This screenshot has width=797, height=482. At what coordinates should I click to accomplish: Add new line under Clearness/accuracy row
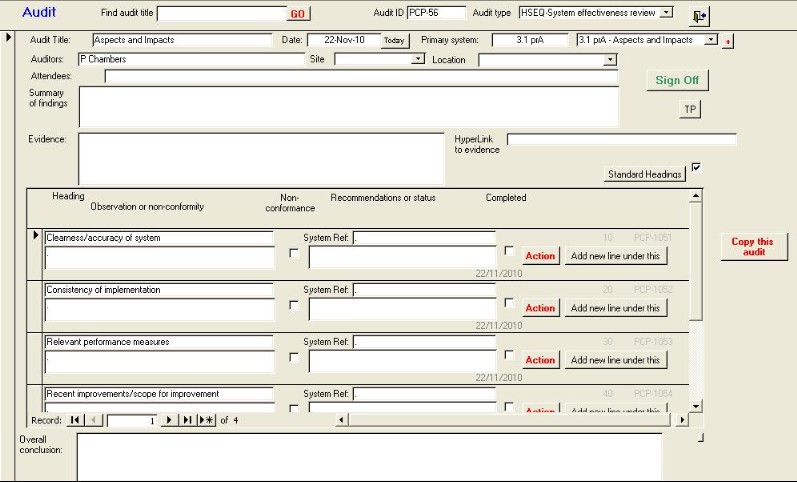tap(616, 256)
